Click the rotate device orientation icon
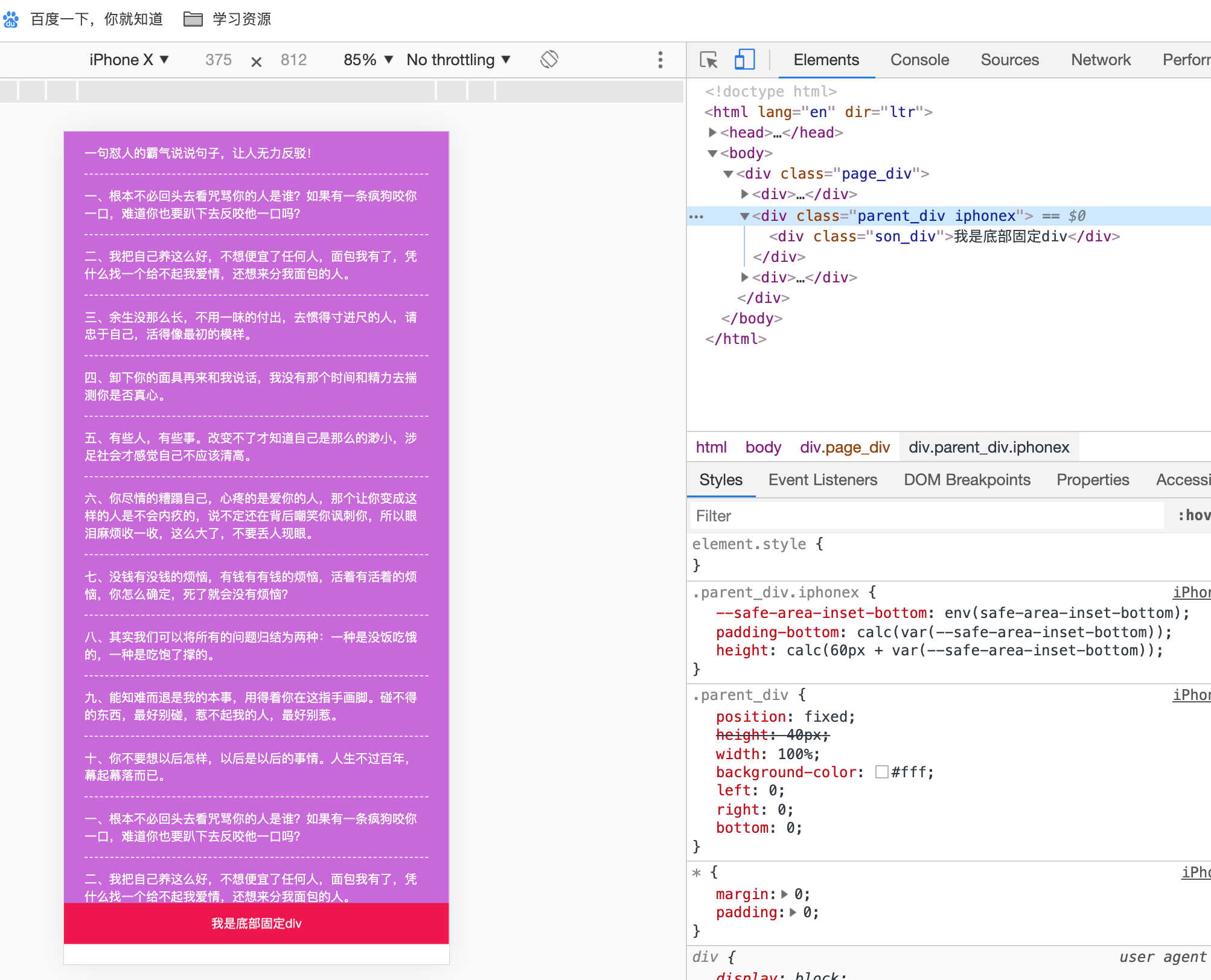The height and width of the screenshot is (980, 1211). click(549, 60)
